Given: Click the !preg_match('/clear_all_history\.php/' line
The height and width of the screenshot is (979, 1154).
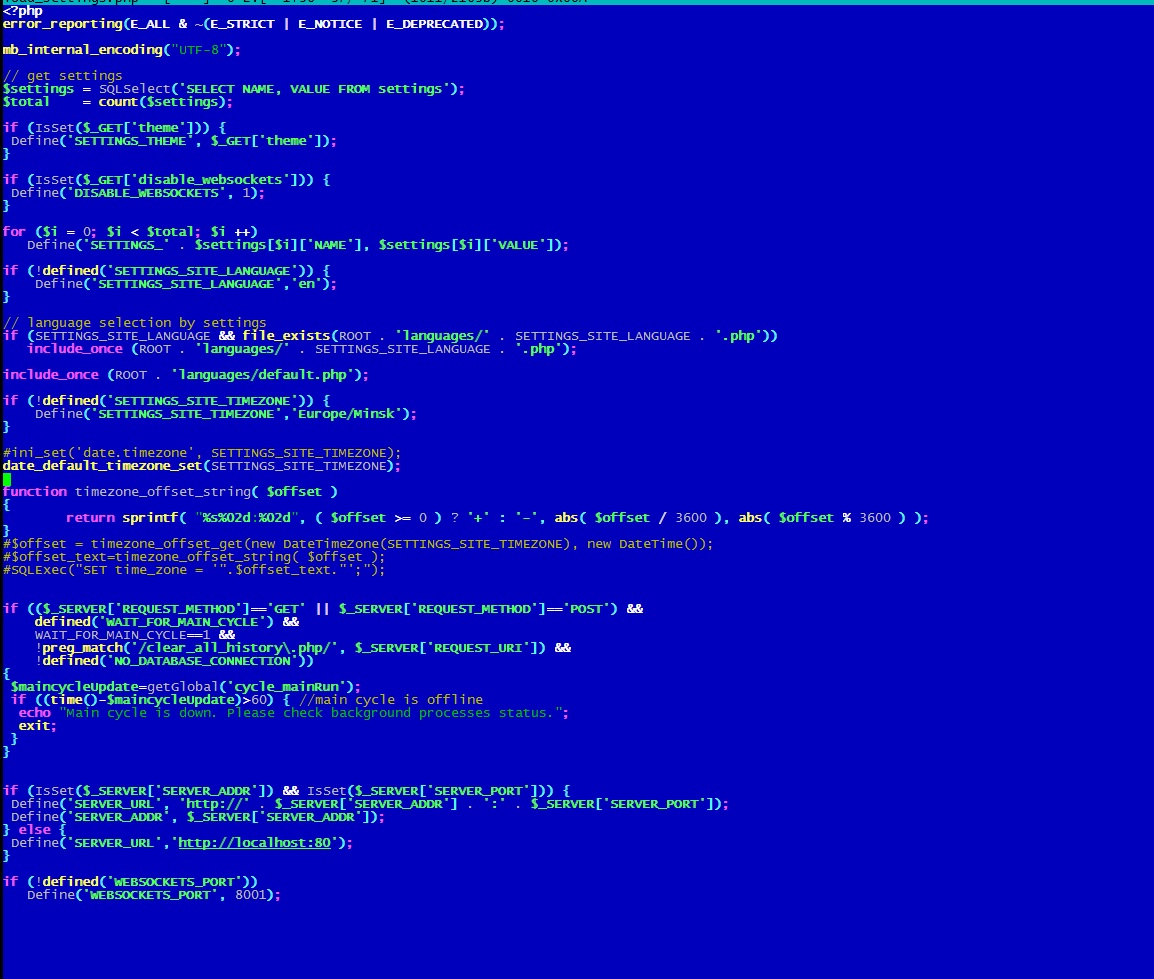Looking at the screenshot, I should click(302, 648).
